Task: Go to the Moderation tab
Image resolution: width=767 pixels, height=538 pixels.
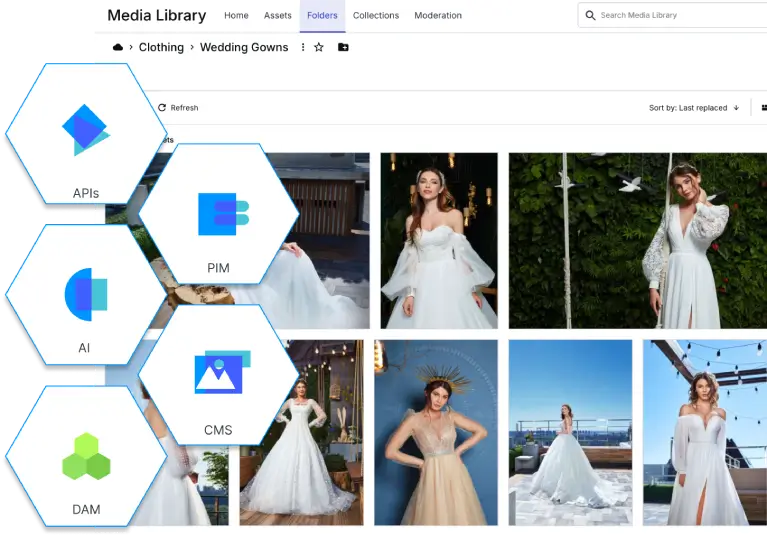Action: click(438, 16)
